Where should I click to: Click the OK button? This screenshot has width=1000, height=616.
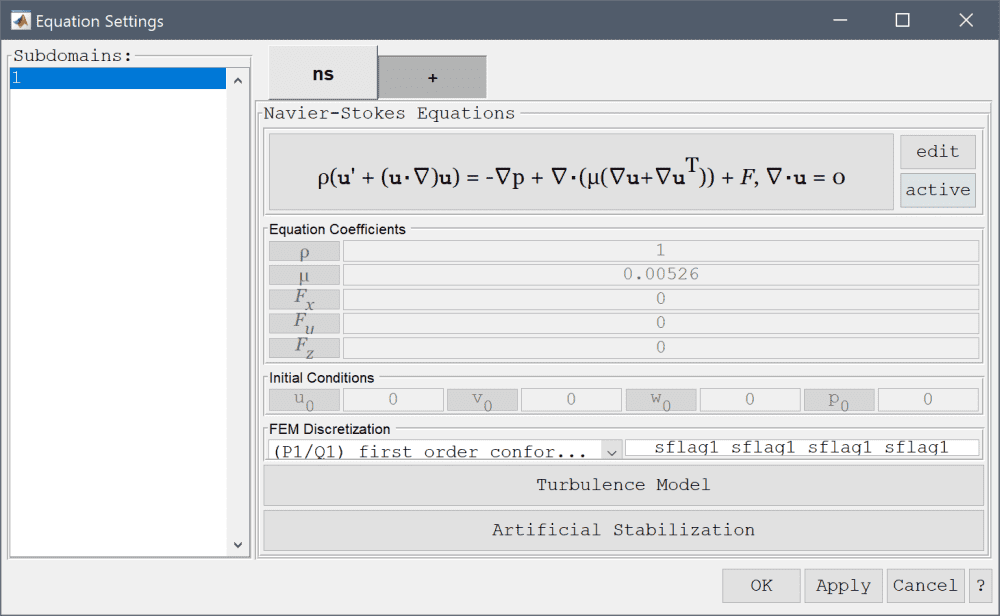click(x=761, y=585)
